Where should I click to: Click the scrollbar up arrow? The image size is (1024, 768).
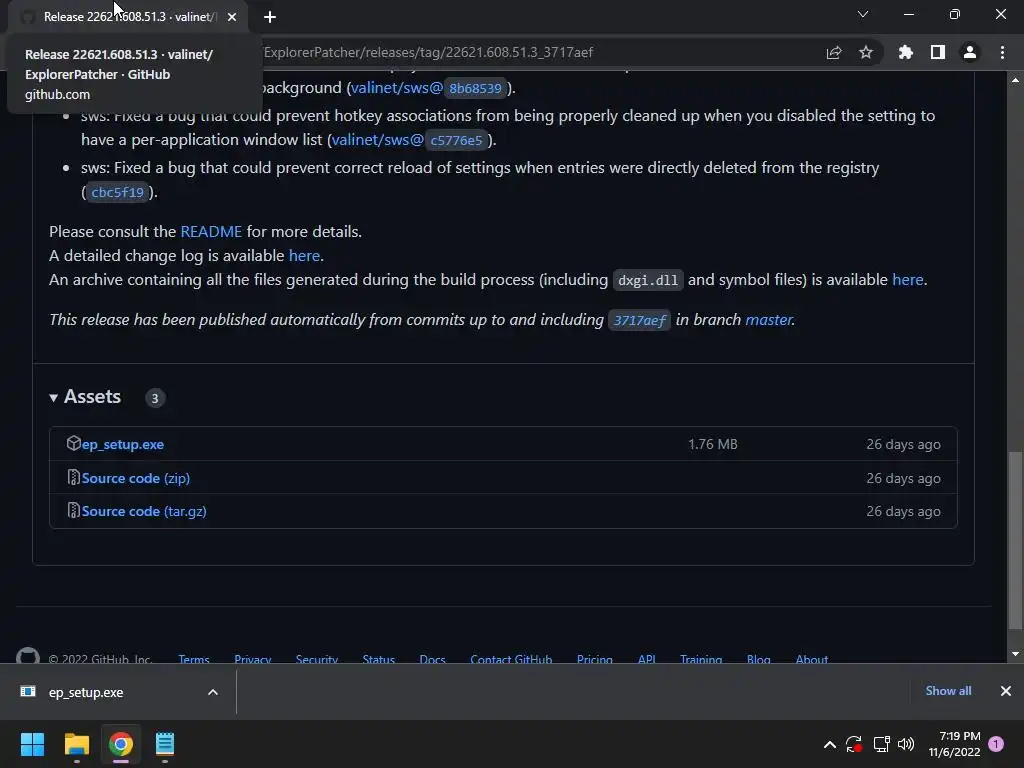[1015, 80]
